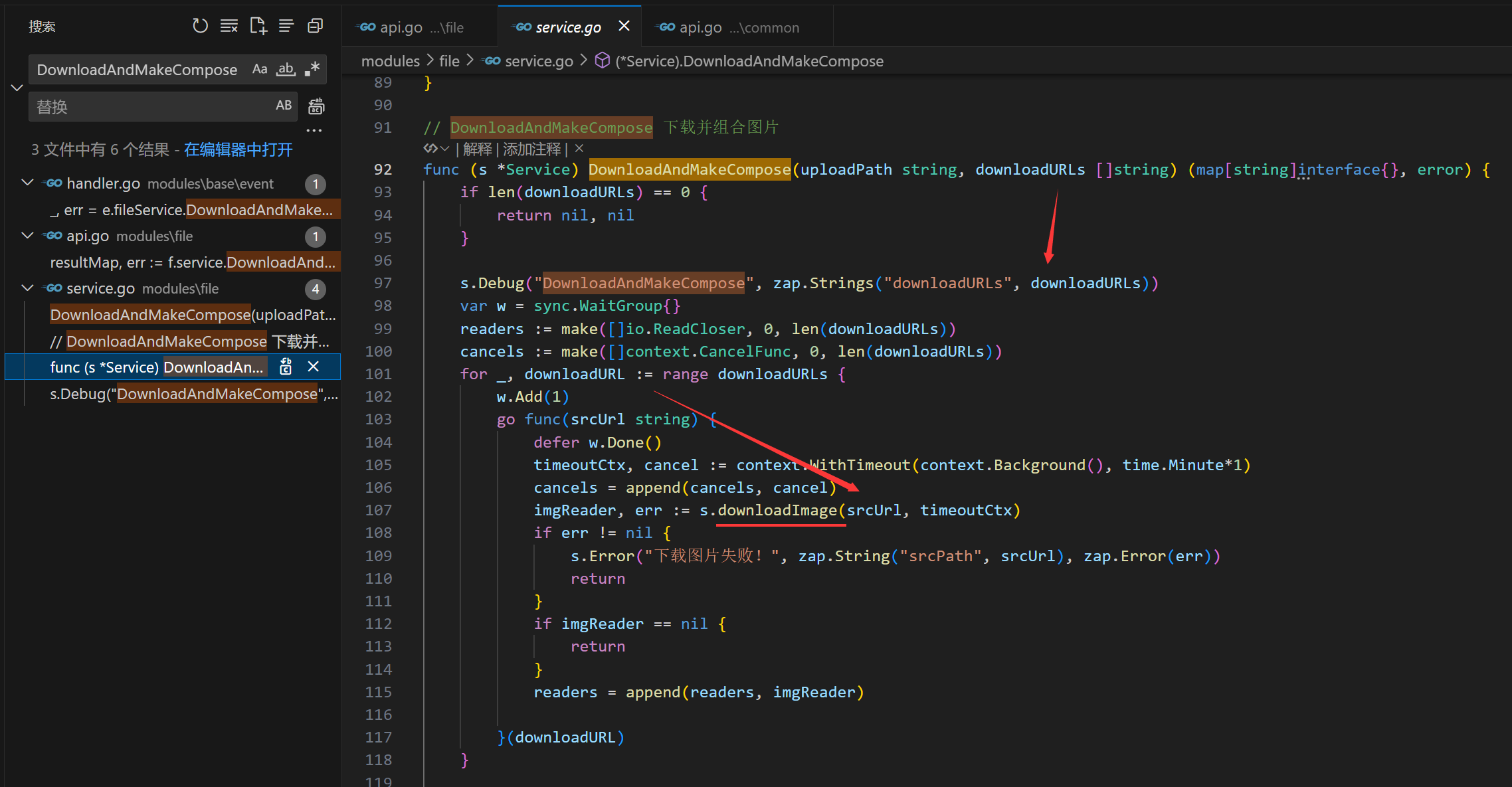Click the 解释 code lens link
The height and width of the screenshot is (787, 1512).
(477, 149)
